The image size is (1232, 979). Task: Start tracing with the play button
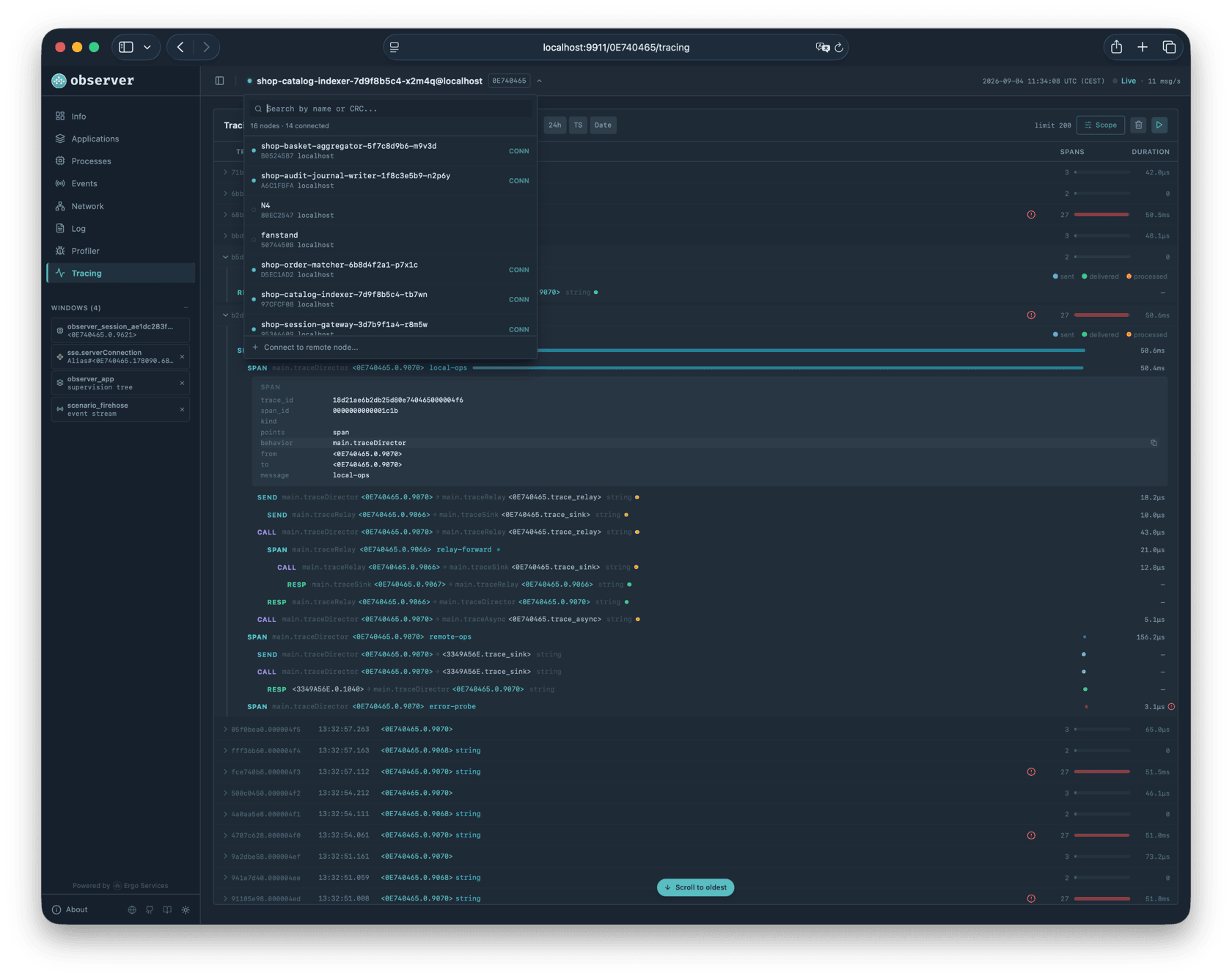(1159, 125)
